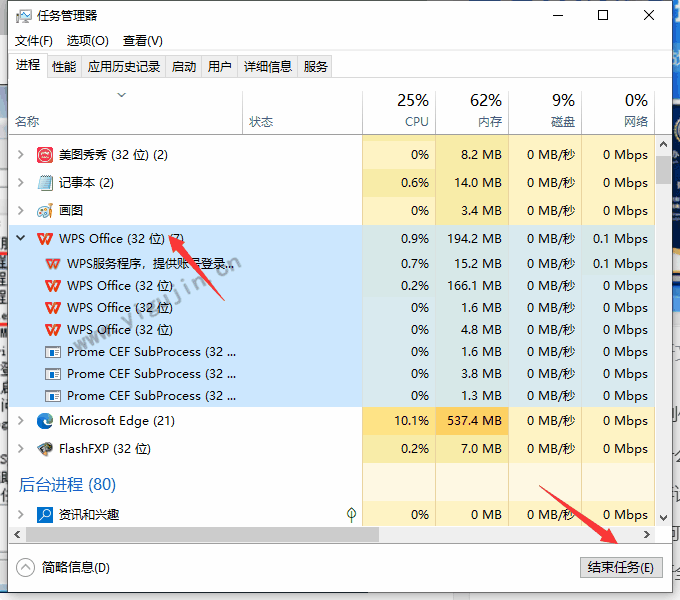
Task: Click the Task Manager title bar icon
Action: [x=23, y=16]
